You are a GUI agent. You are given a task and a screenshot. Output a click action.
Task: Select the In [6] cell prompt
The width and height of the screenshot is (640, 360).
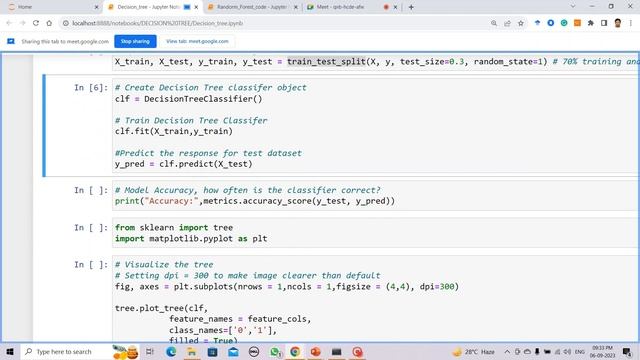pos(91,88)
